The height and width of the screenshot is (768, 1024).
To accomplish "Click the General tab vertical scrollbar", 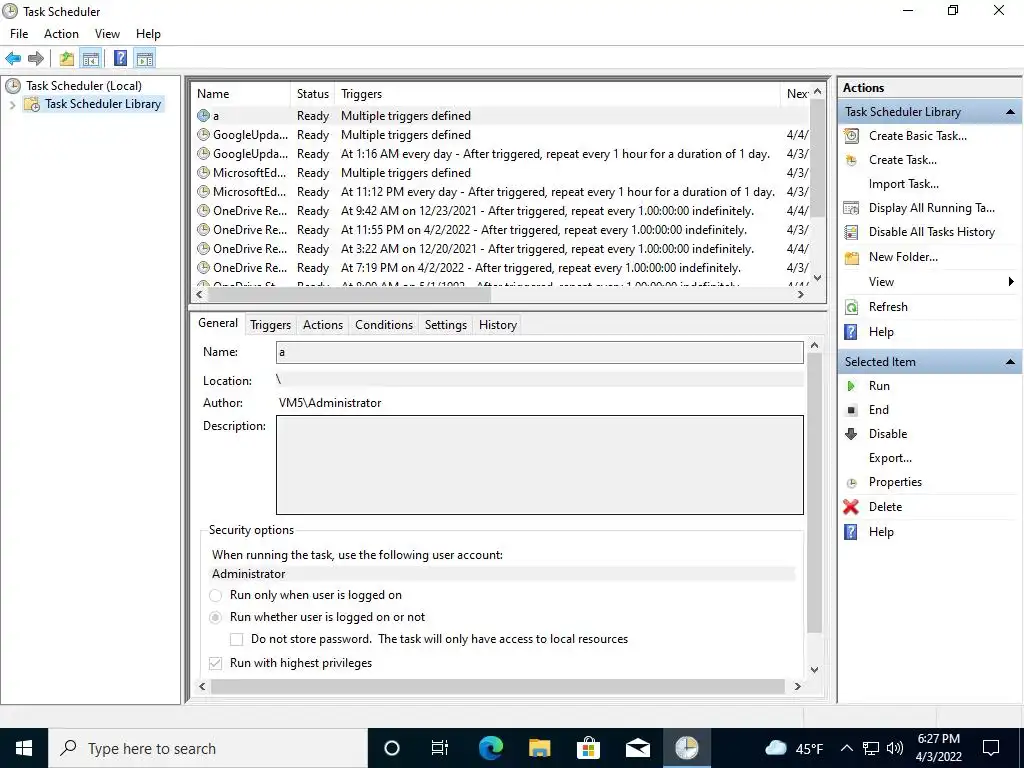I will click(x=814, y=492).
